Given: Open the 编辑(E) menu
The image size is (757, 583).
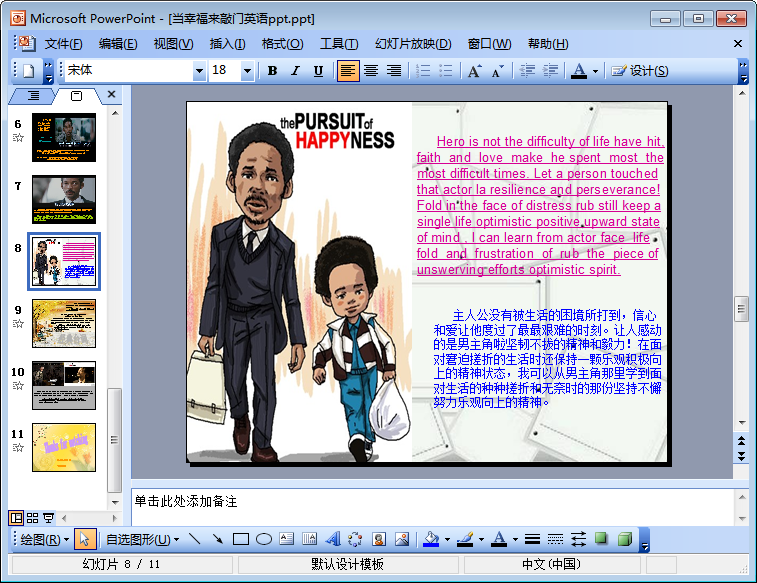Looking at the screenshot, I should click(118, 44).
